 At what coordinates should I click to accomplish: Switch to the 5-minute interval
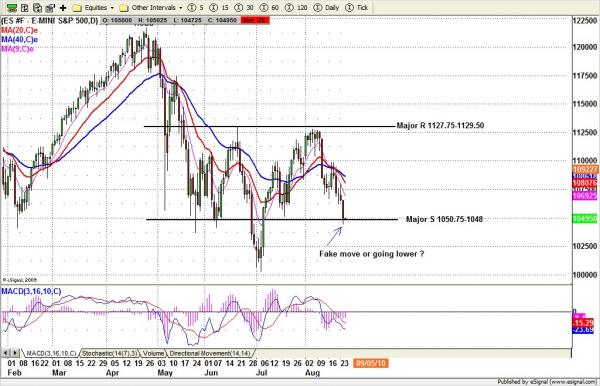tap(196, 8)
